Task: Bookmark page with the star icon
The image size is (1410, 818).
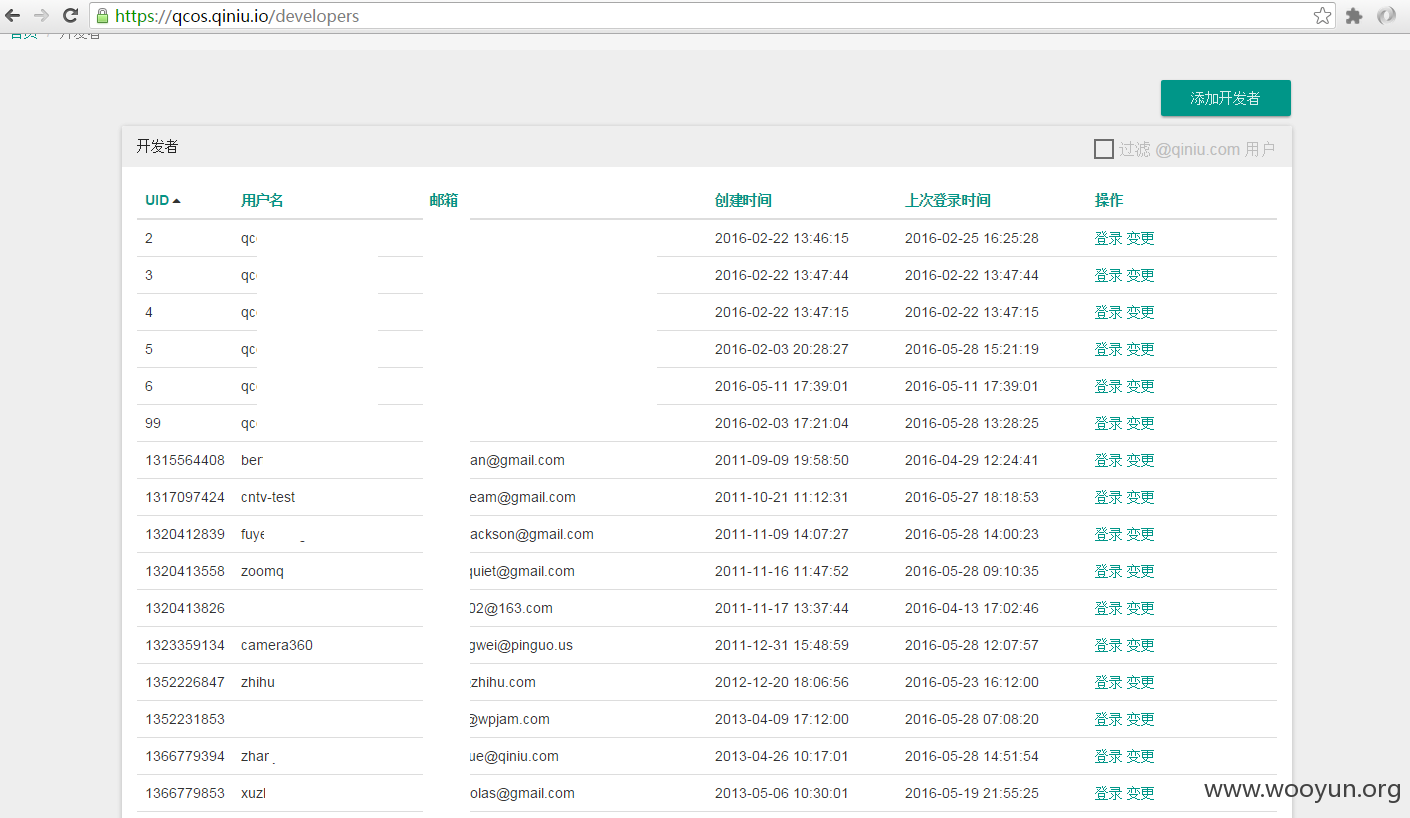Action: point(1322,15)
